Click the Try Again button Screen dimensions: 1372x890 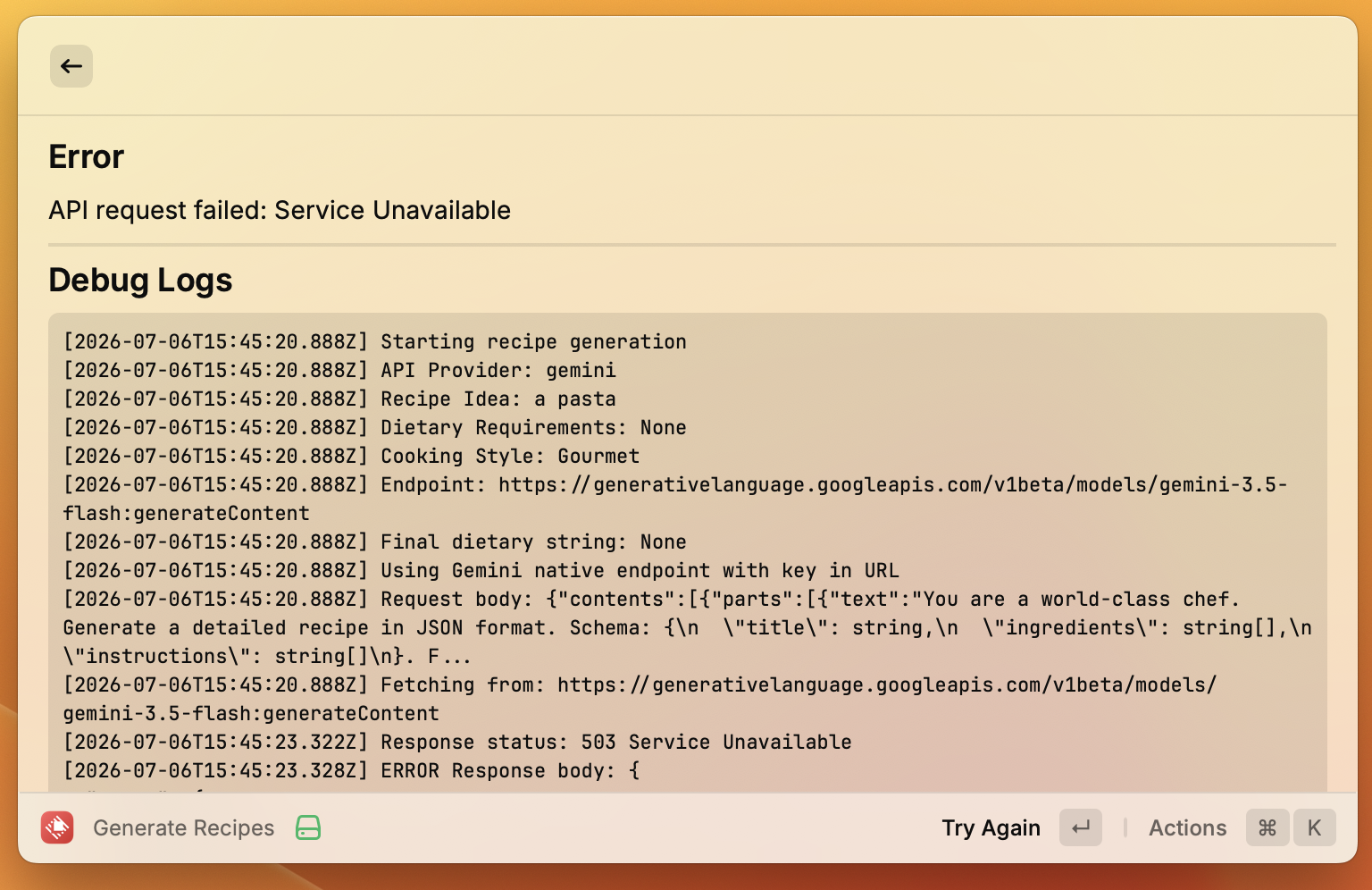coord(991,827)
